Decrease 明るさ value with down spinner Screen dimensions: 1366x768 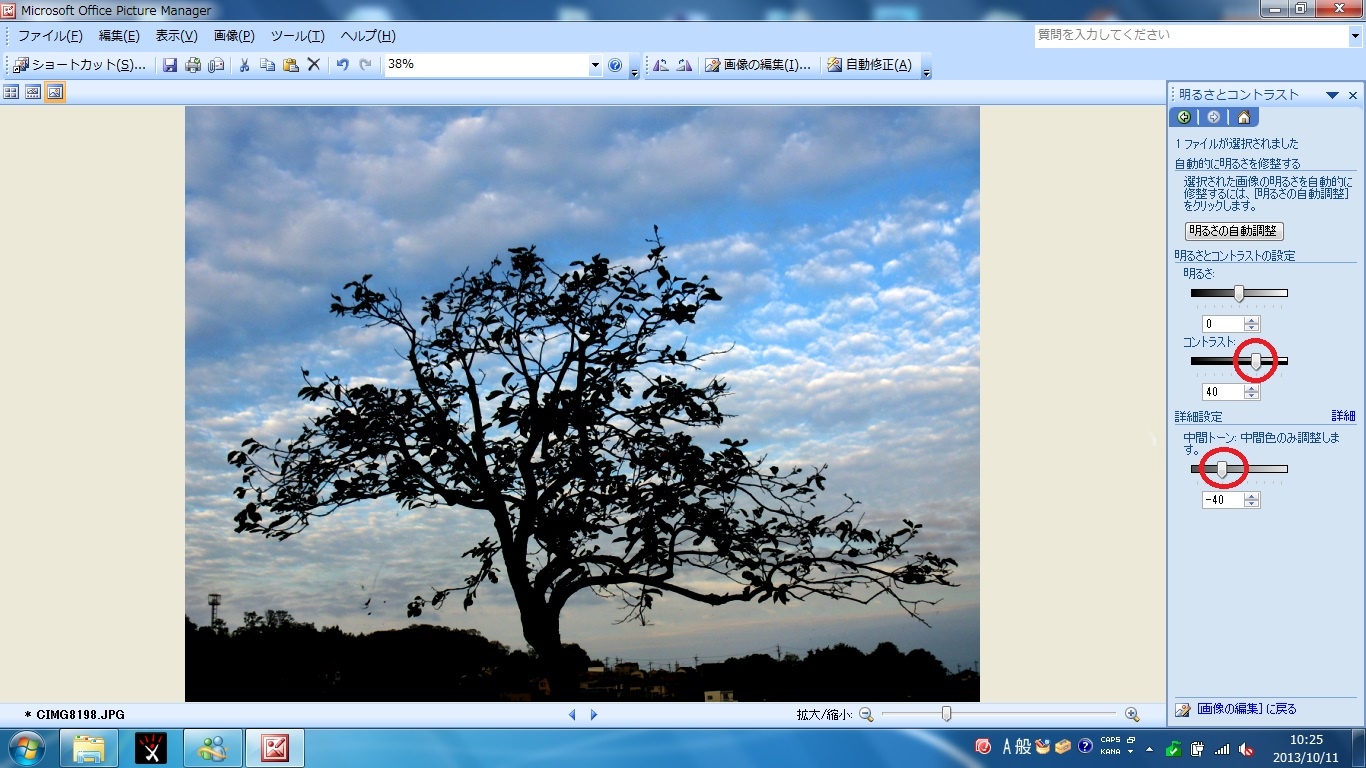(x=1252, y=328)
